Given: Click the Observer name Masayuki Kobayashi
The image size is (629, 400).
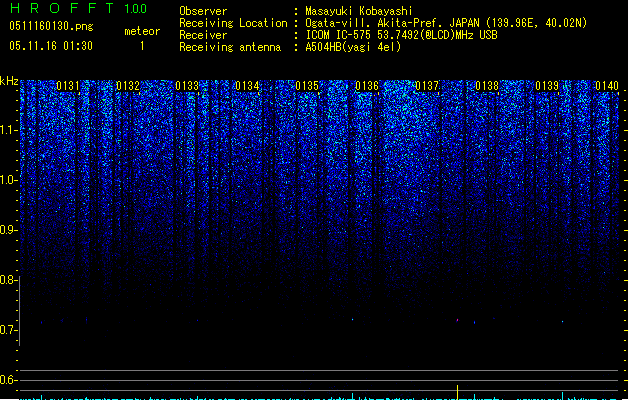Looking at the screenshot, I should [x=359, y=11].
